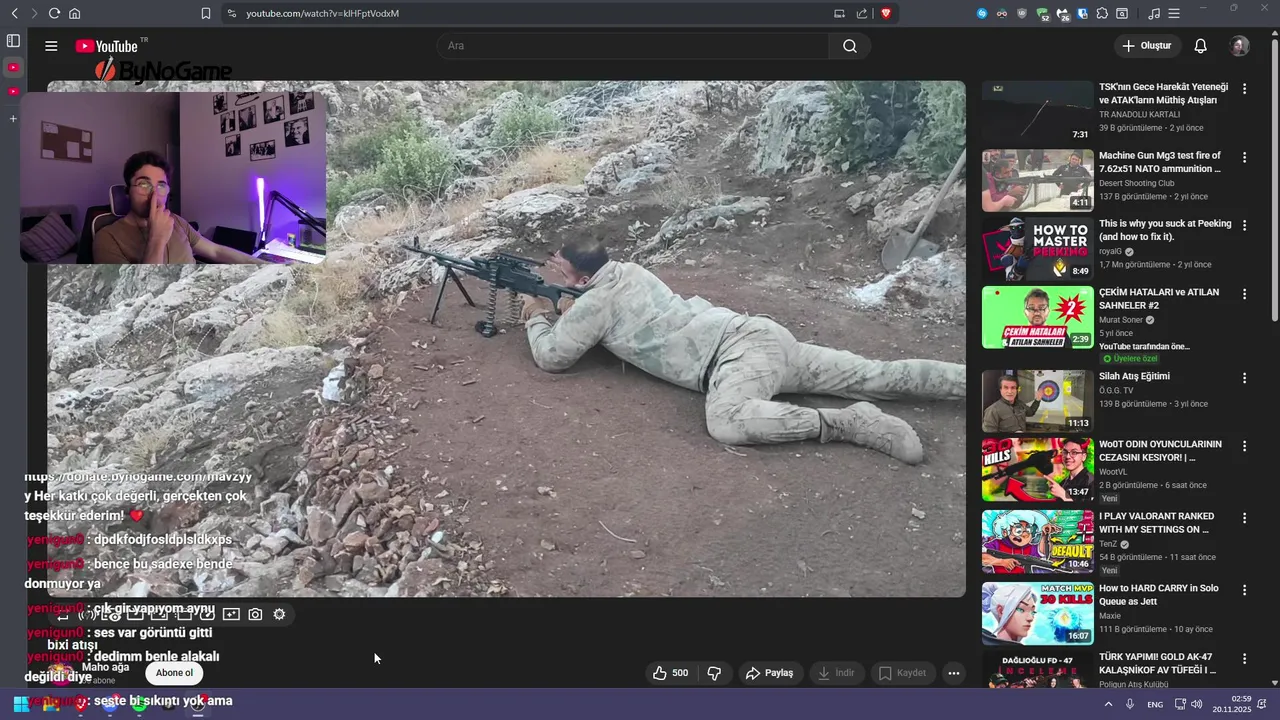Click the Abone ol subscribe button
The image size is (1280, 720).
[x=174, y=673]
